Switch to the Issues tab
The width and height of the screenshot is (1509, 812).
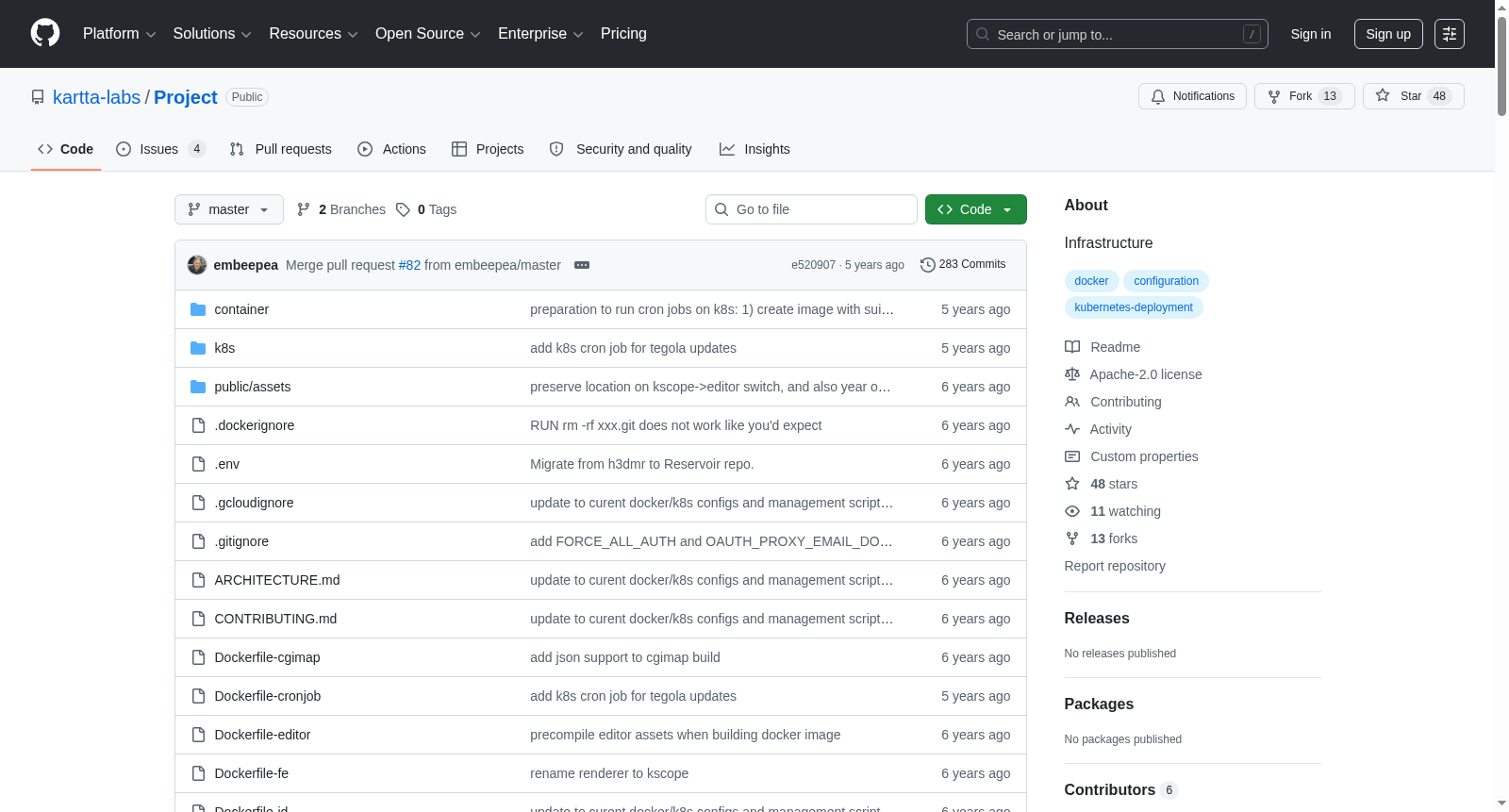pyautogui.click(x=160, y=149)
